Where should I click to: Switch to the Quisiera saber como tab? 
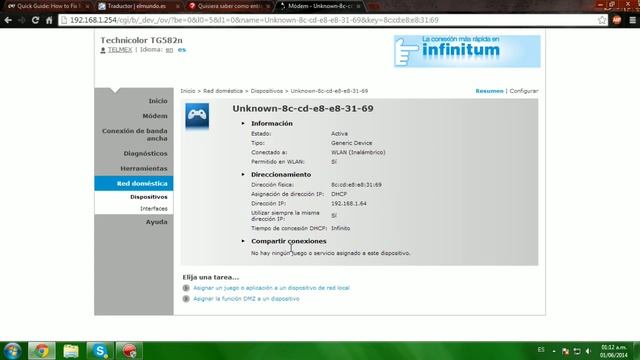point(229,6)
